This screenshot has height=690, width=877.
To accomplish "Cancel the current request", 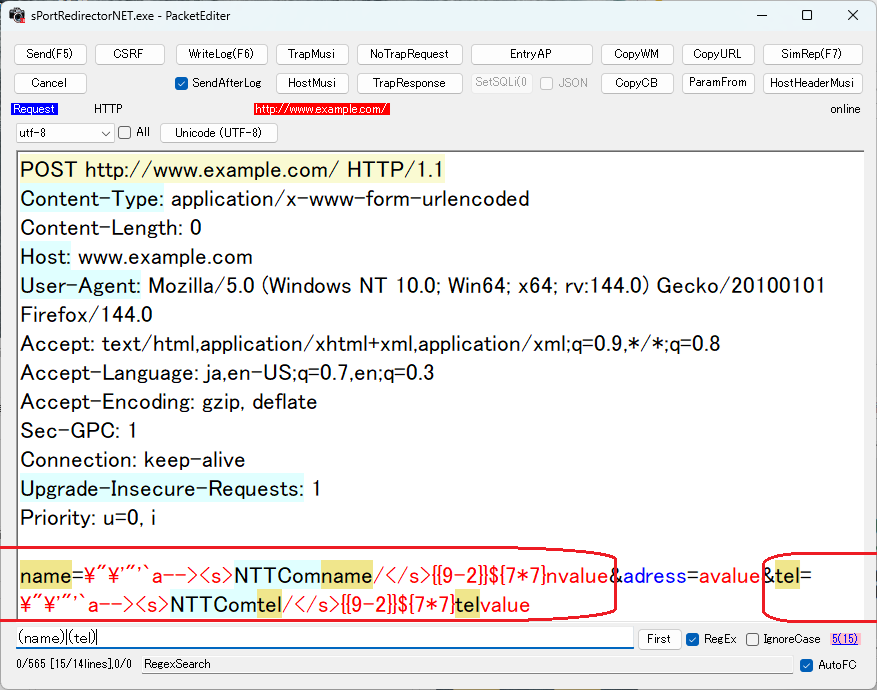I will 50,83.
